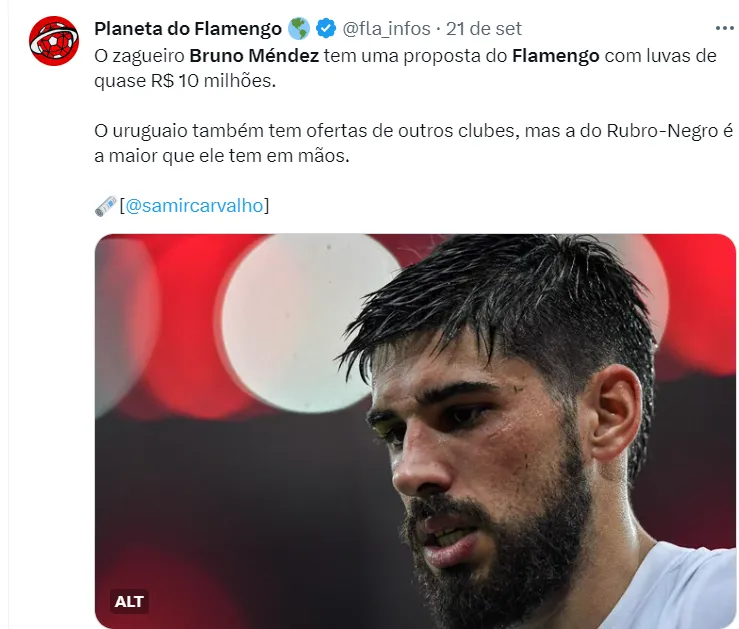This screenshot has height=629, width=739.
Task: Click the 21 de set timestamp
Action: pos(484,29)
